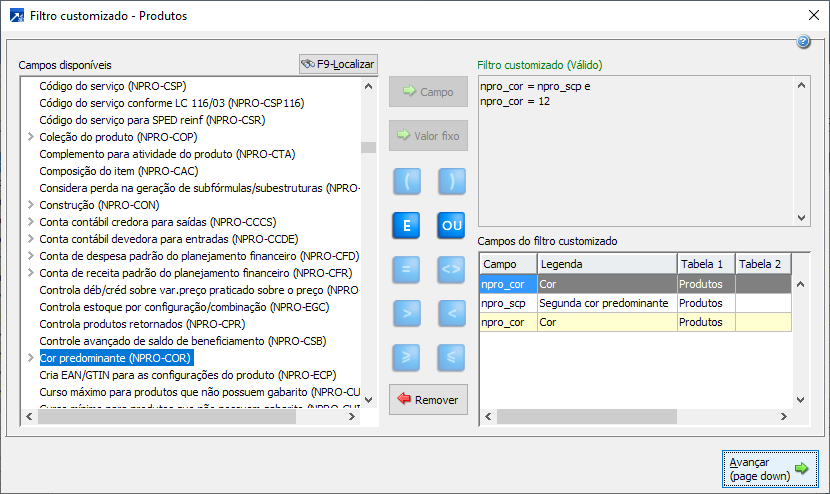Expand Conta de receita padrão node
830x494 pixels.
(x=31, y=273)
